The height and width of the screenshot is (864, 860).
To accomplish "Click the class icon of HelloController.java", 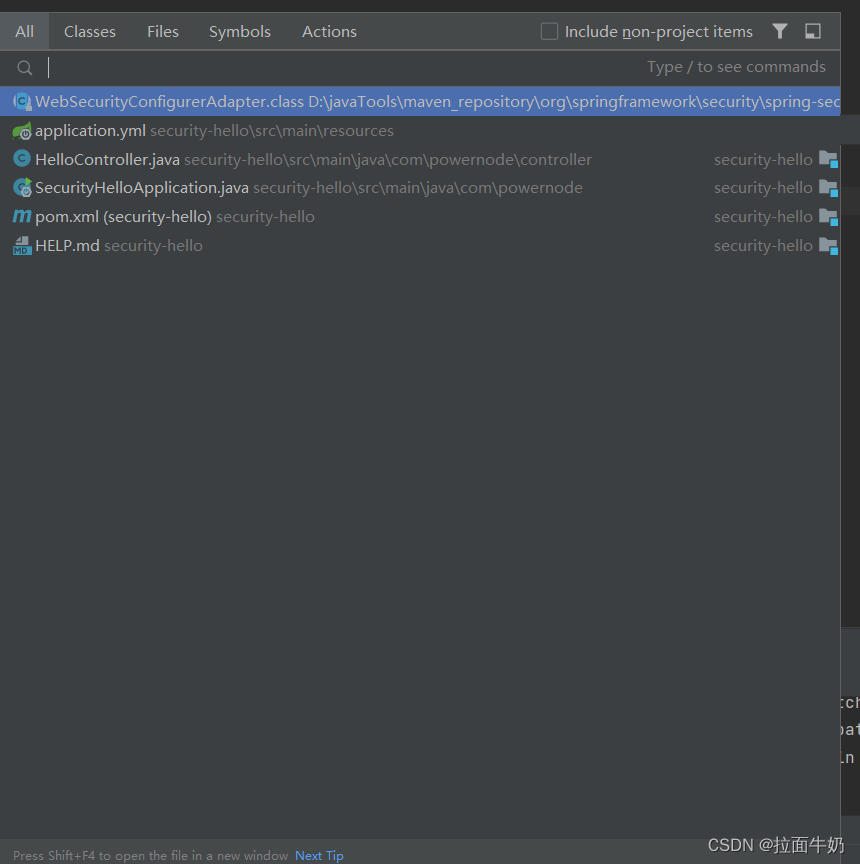I will pyautogui.click(x=22, y=159).
